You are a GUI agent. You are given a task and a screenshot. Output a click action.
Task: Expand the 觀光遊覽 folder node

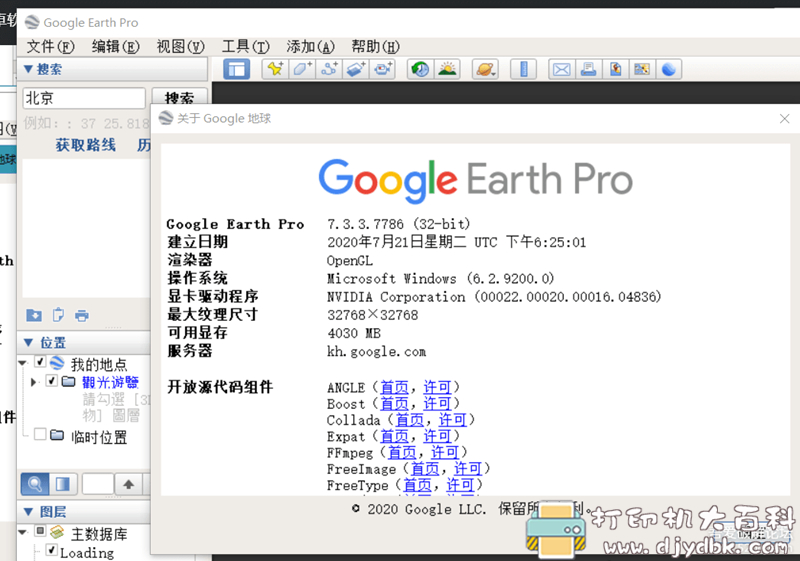34,381
